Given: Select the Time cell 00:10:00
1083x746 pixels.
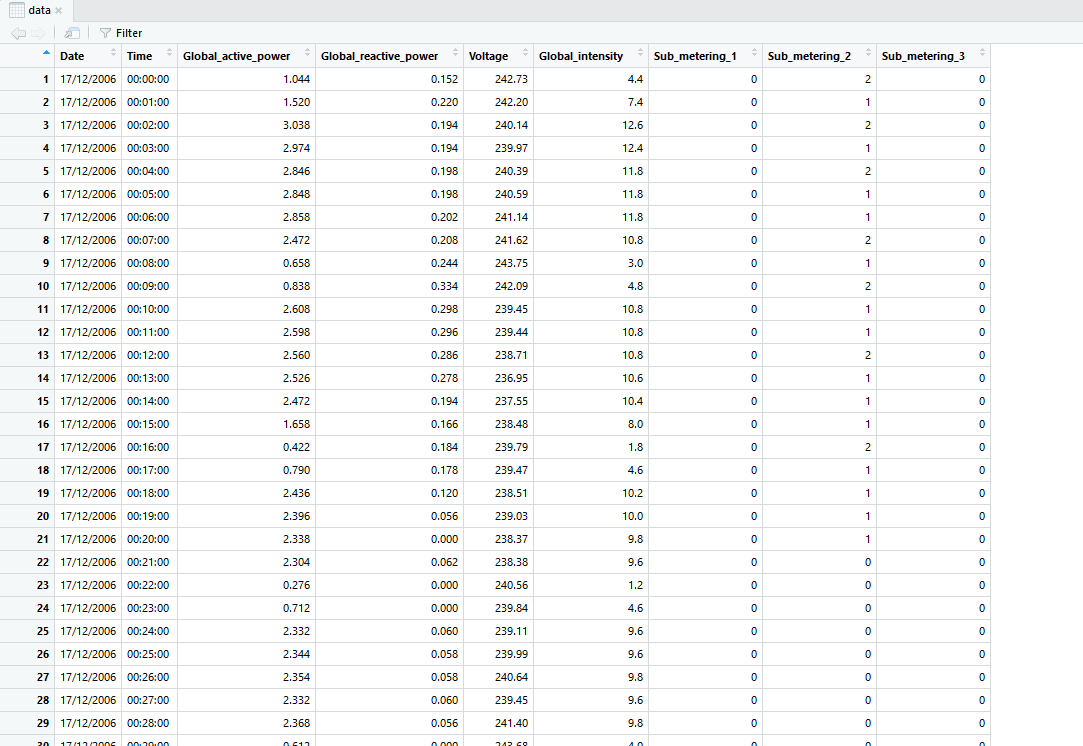Looking at the screenshot, I should (x=148, y=309).
